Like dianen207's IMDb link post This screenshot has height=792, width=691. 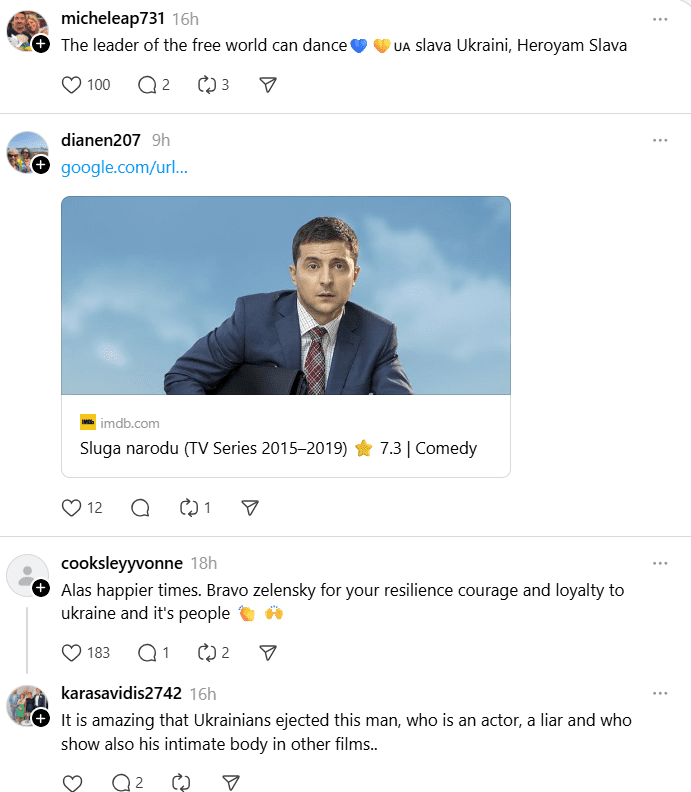tap(72, 508)
